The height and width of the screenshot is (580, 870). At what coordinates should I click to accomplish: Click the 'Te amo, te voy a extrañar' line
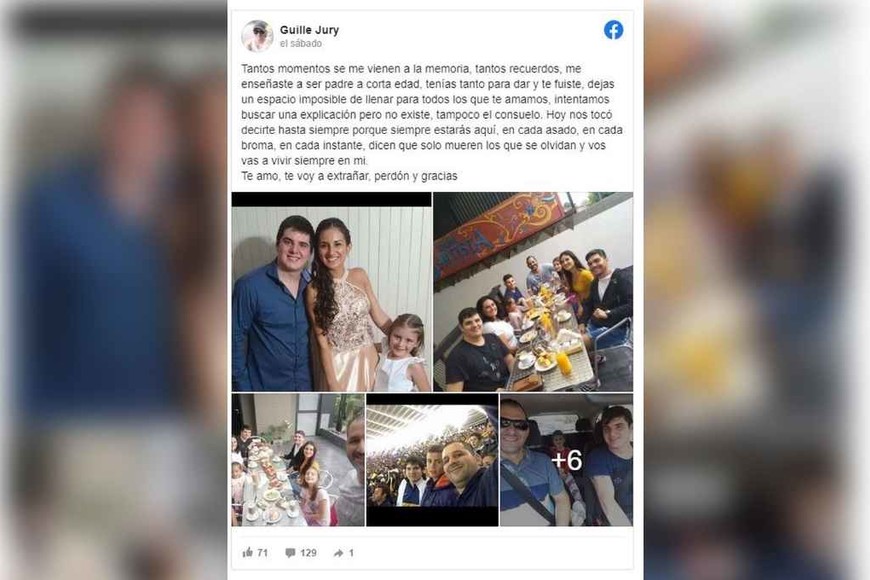pos(349,176)
